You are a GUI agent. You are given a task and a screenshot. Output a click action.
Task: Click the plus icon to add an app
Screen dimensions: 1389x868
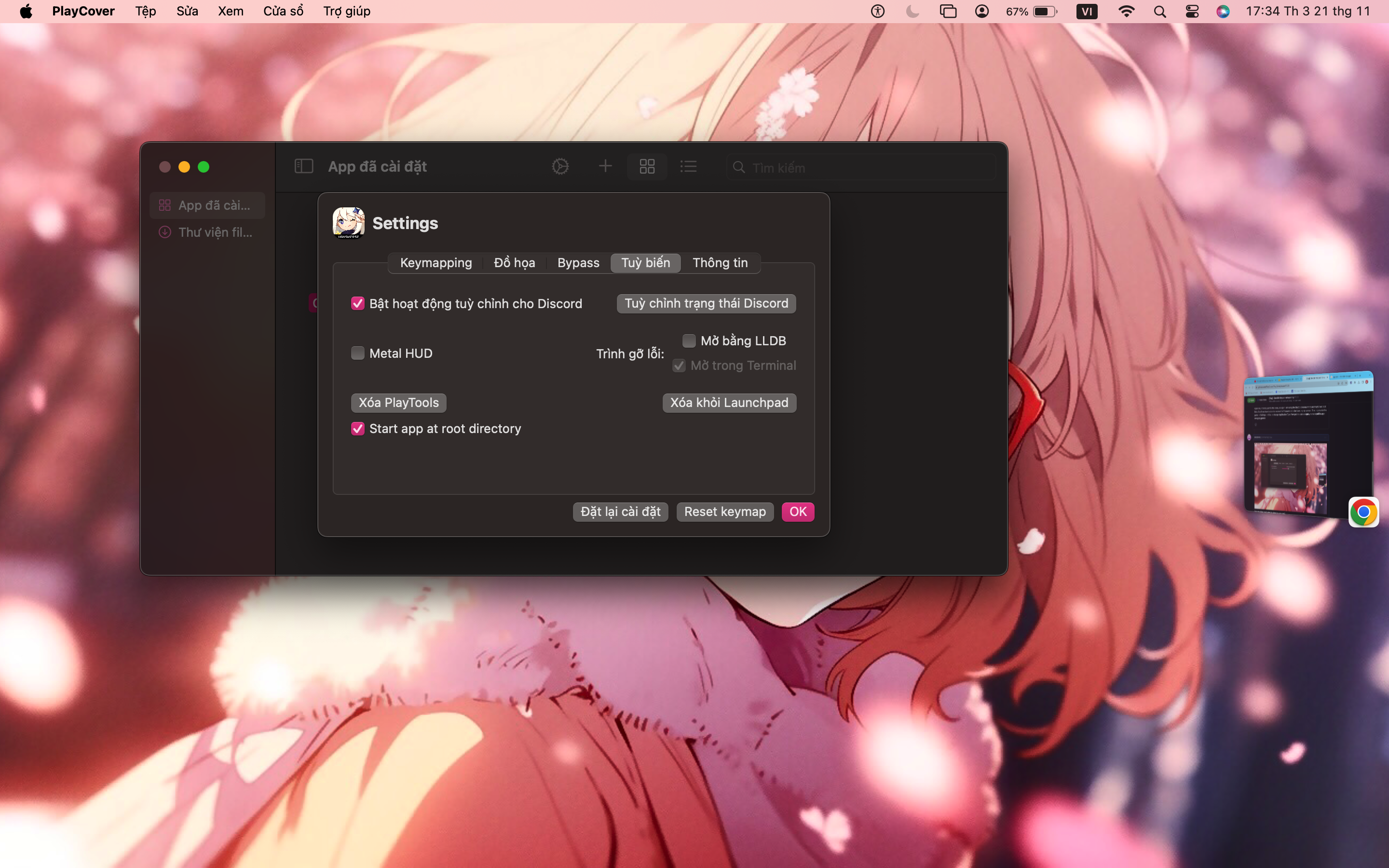point(605,166)
